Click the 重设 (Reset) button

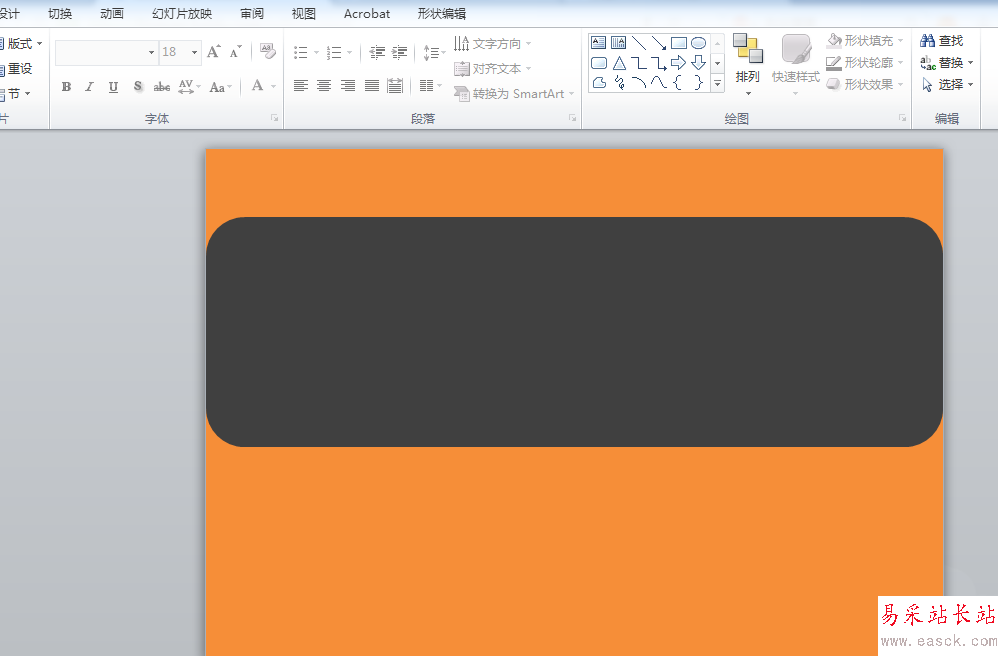18,69
